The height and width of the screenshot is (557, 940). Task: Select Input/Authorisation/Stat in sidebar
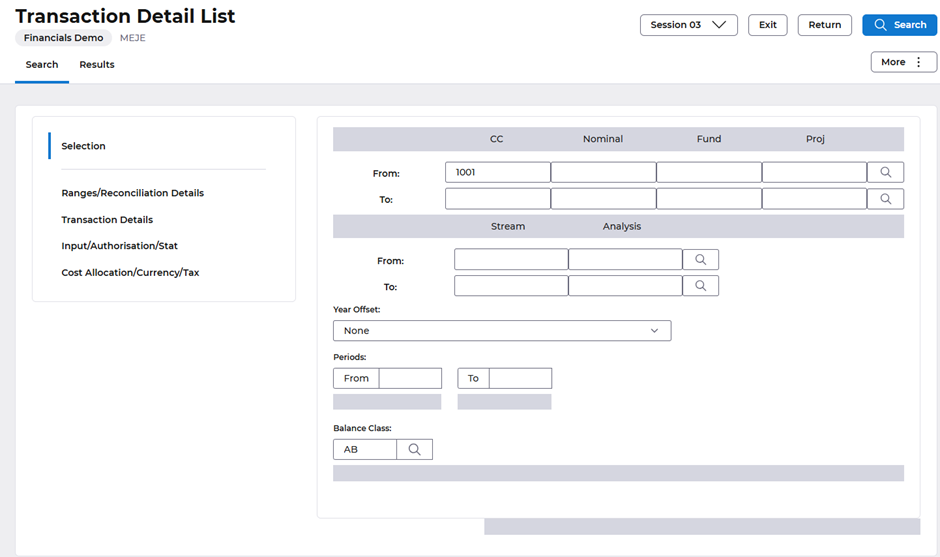(119, 246)
